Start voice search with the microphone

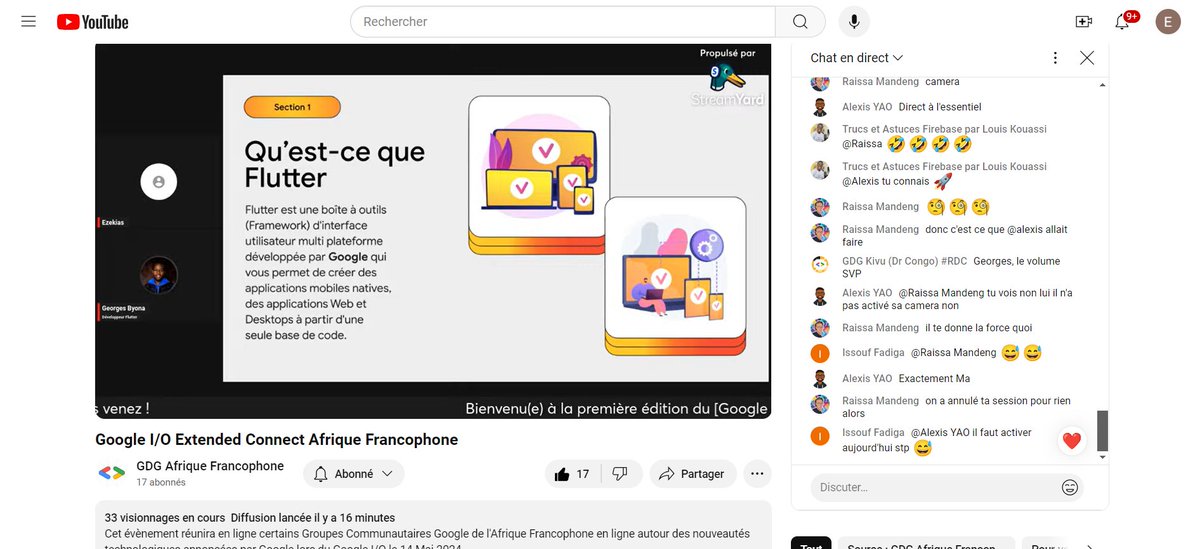[x=854, y=21]
